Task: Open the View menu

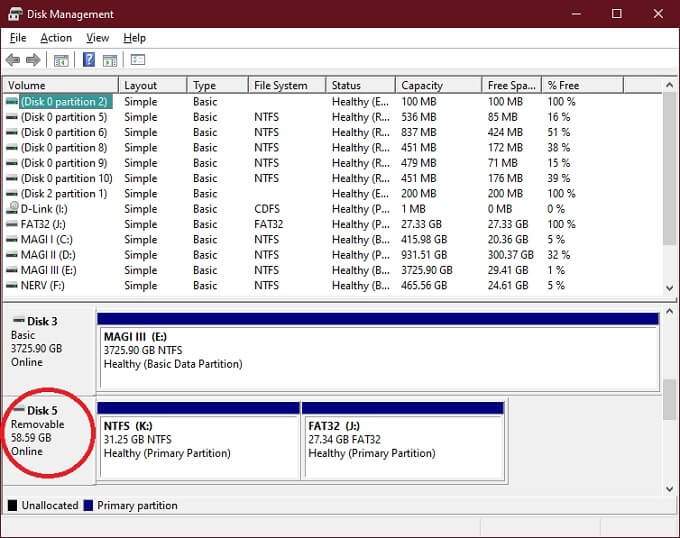Action: tap(98, 38)
